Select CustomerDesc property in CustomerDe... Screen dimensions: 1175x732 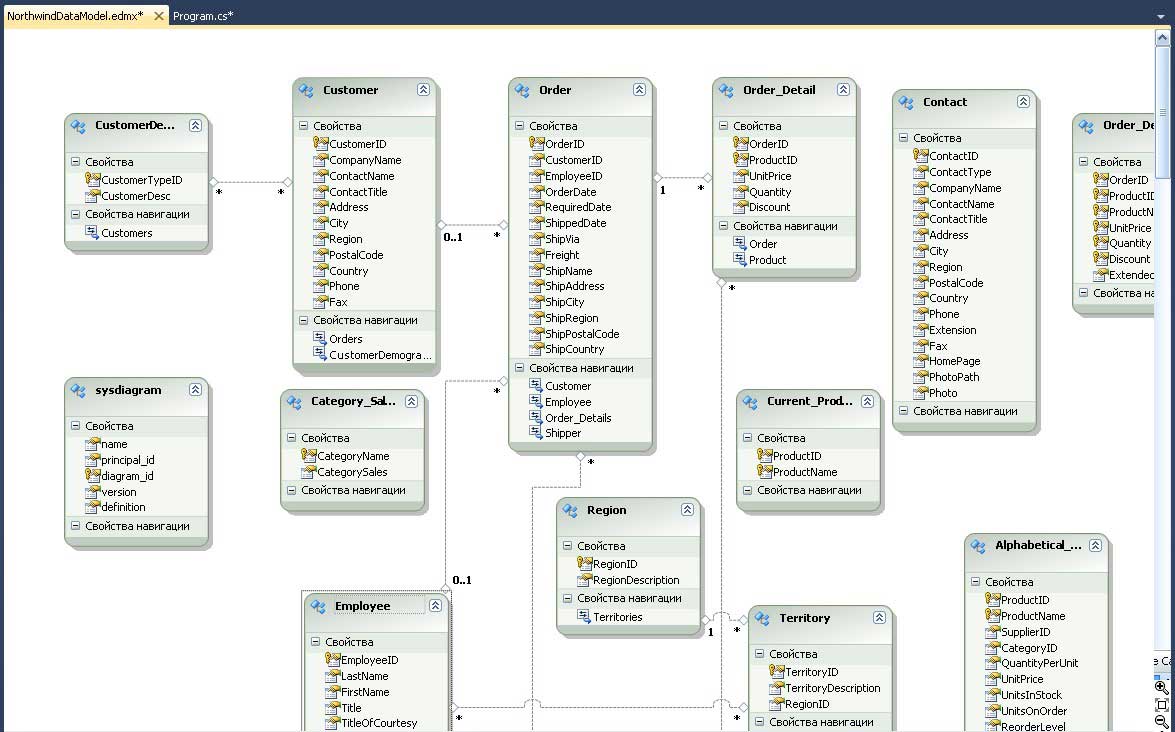pos(136,196)
